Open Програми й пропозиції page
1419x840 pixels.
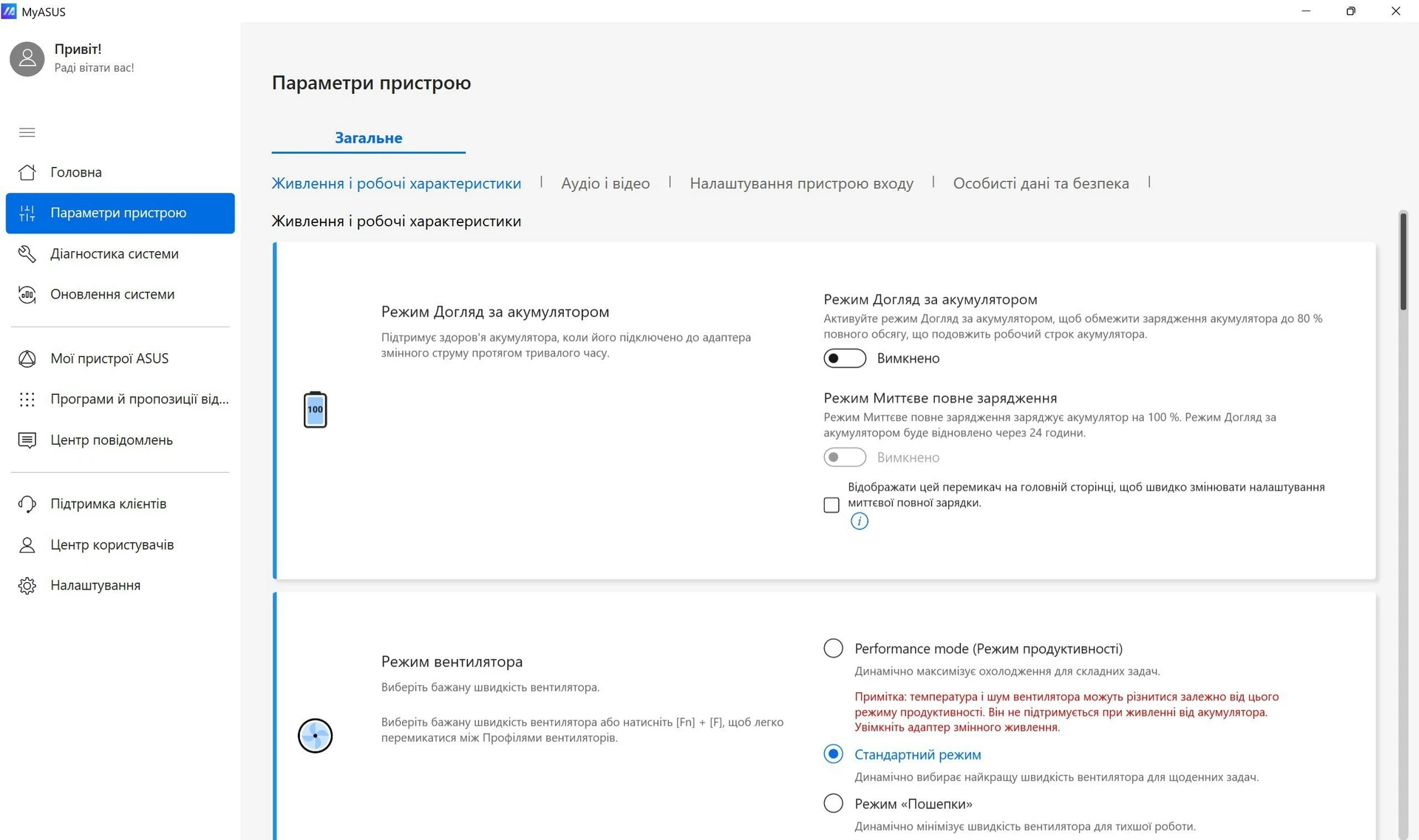click(120, 400)
